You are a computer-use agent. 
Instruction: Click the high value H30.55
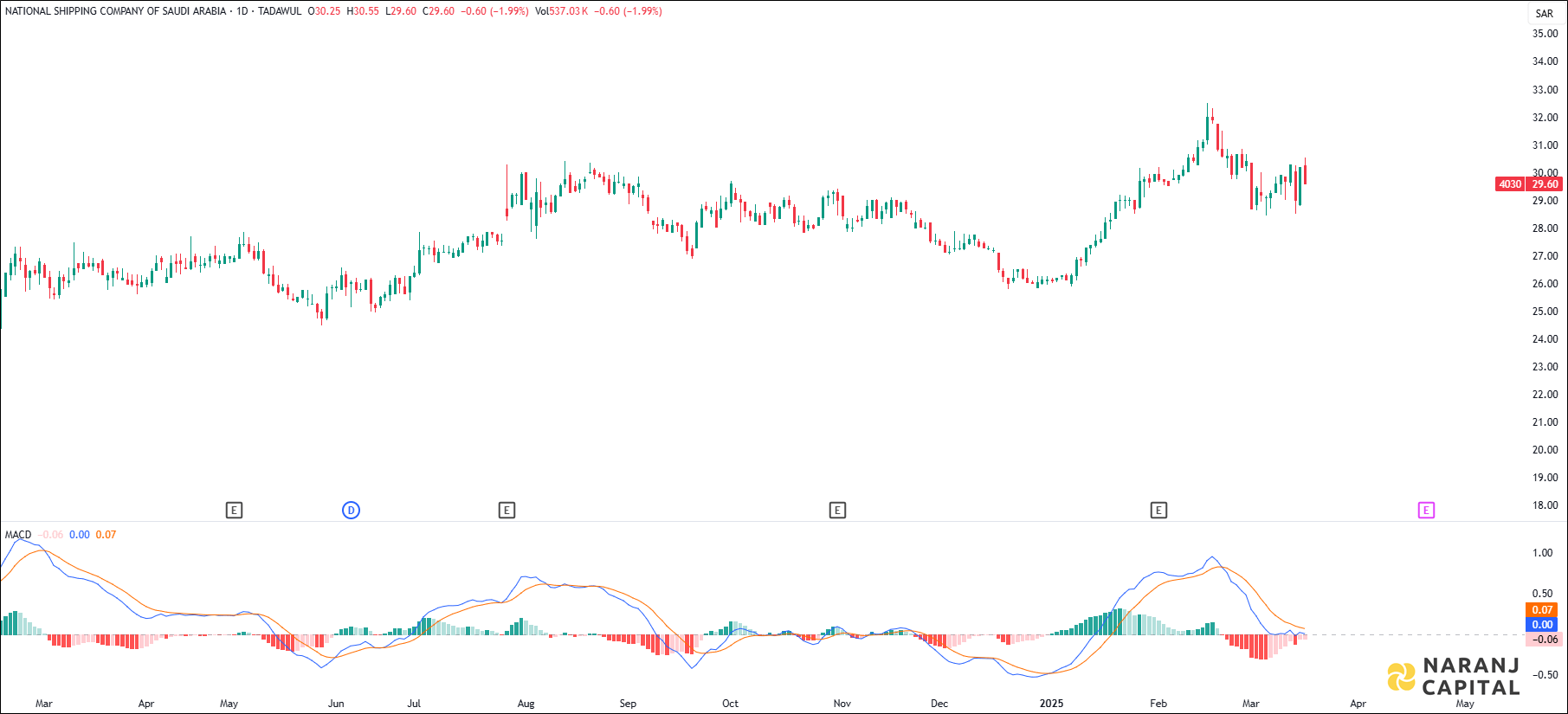(363, 11)
